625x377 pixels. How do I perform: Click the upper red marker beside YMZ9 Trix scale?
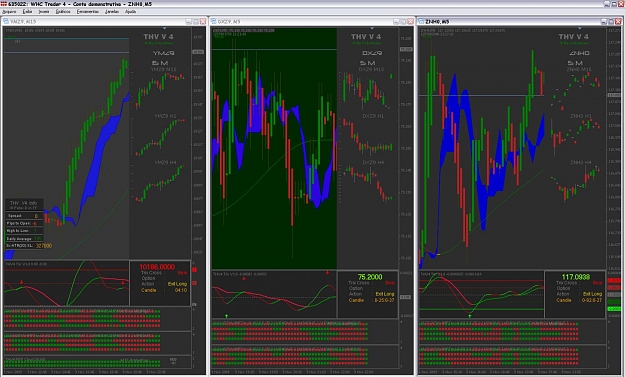pos(195,270)
